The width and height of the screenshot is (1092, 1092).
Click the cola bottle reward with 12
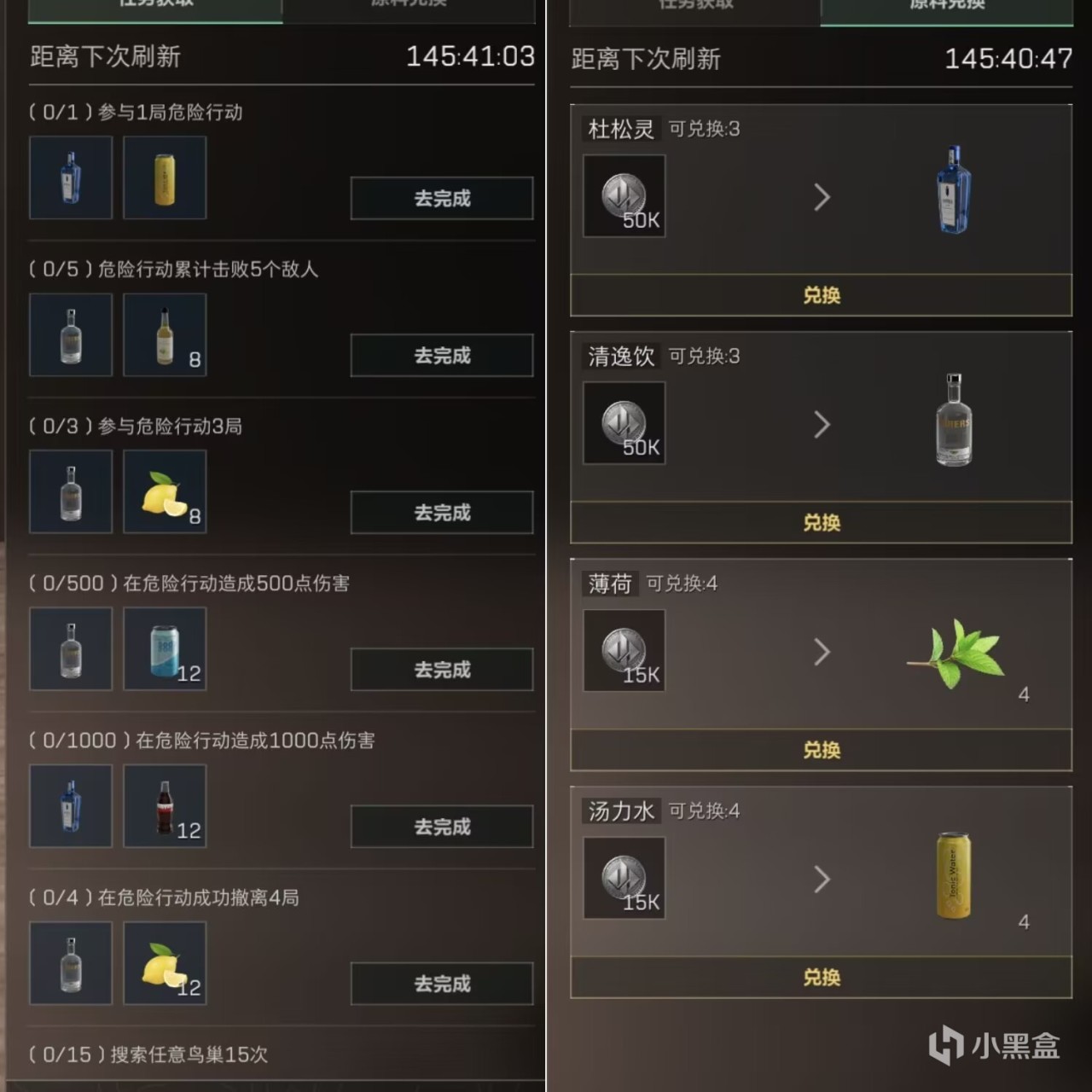(165, 805)
